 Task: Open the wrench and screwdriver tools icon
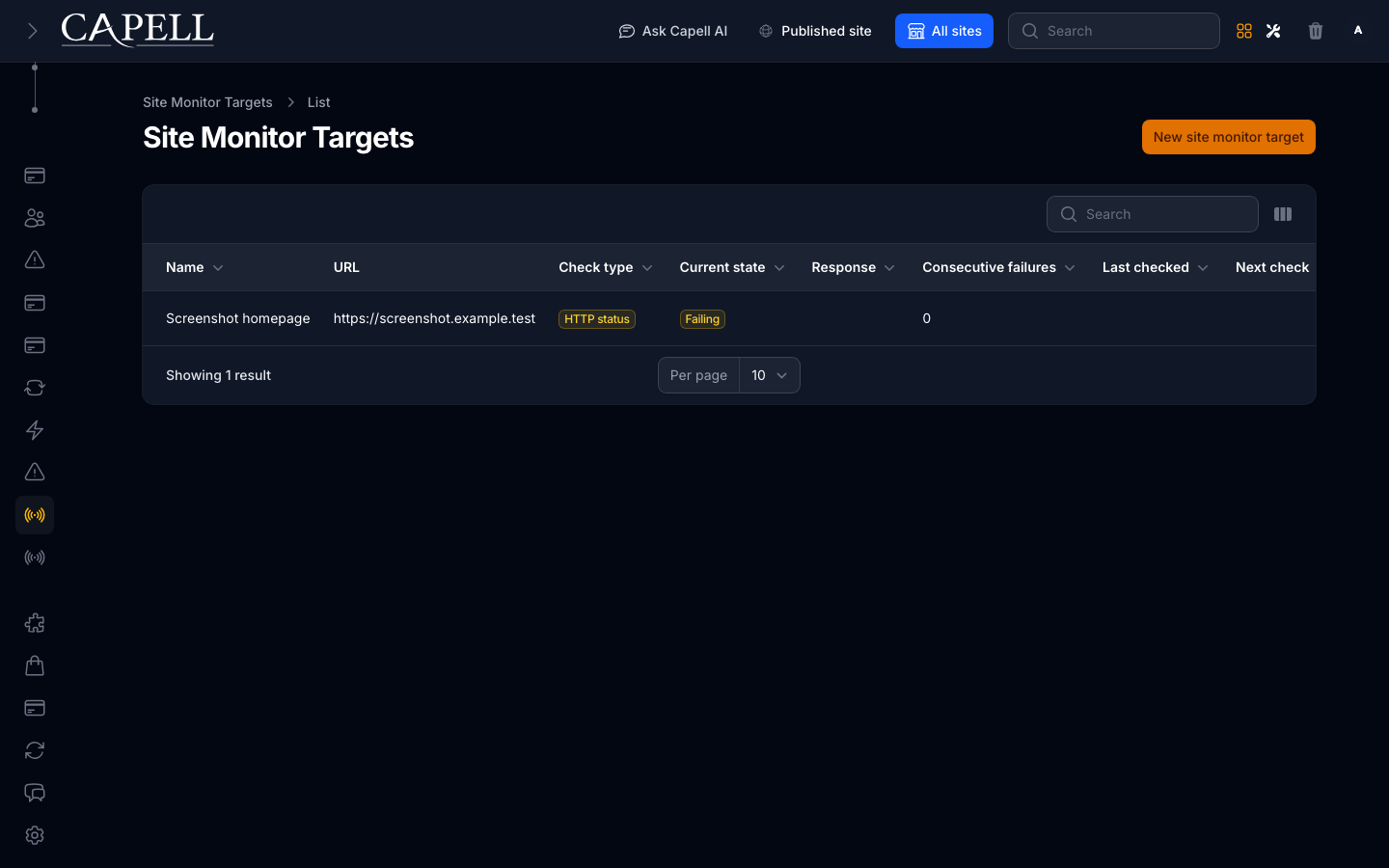point(1273,31)
